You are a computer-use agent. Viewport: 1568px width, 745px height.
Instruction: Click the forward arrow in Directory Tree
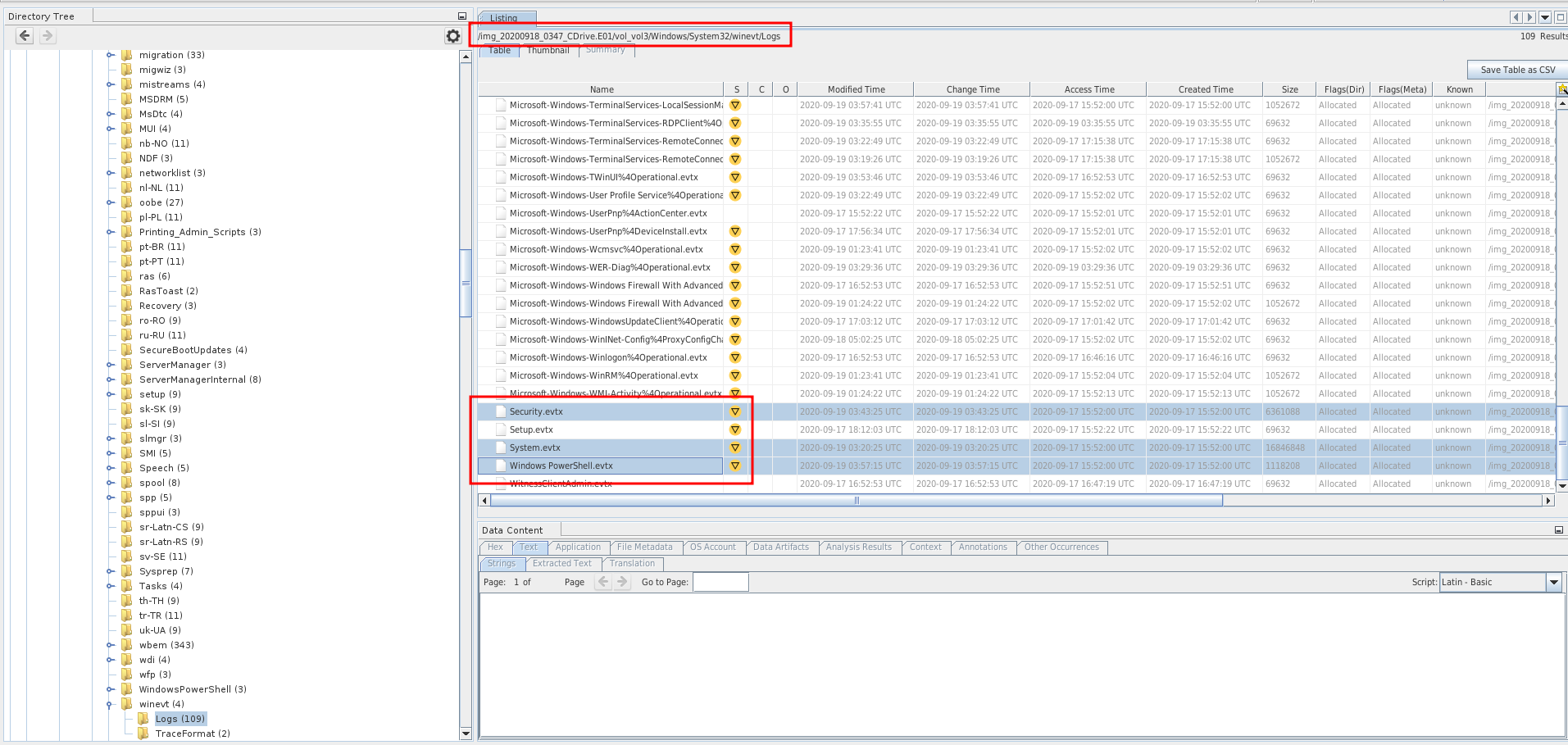pos(48,36)
